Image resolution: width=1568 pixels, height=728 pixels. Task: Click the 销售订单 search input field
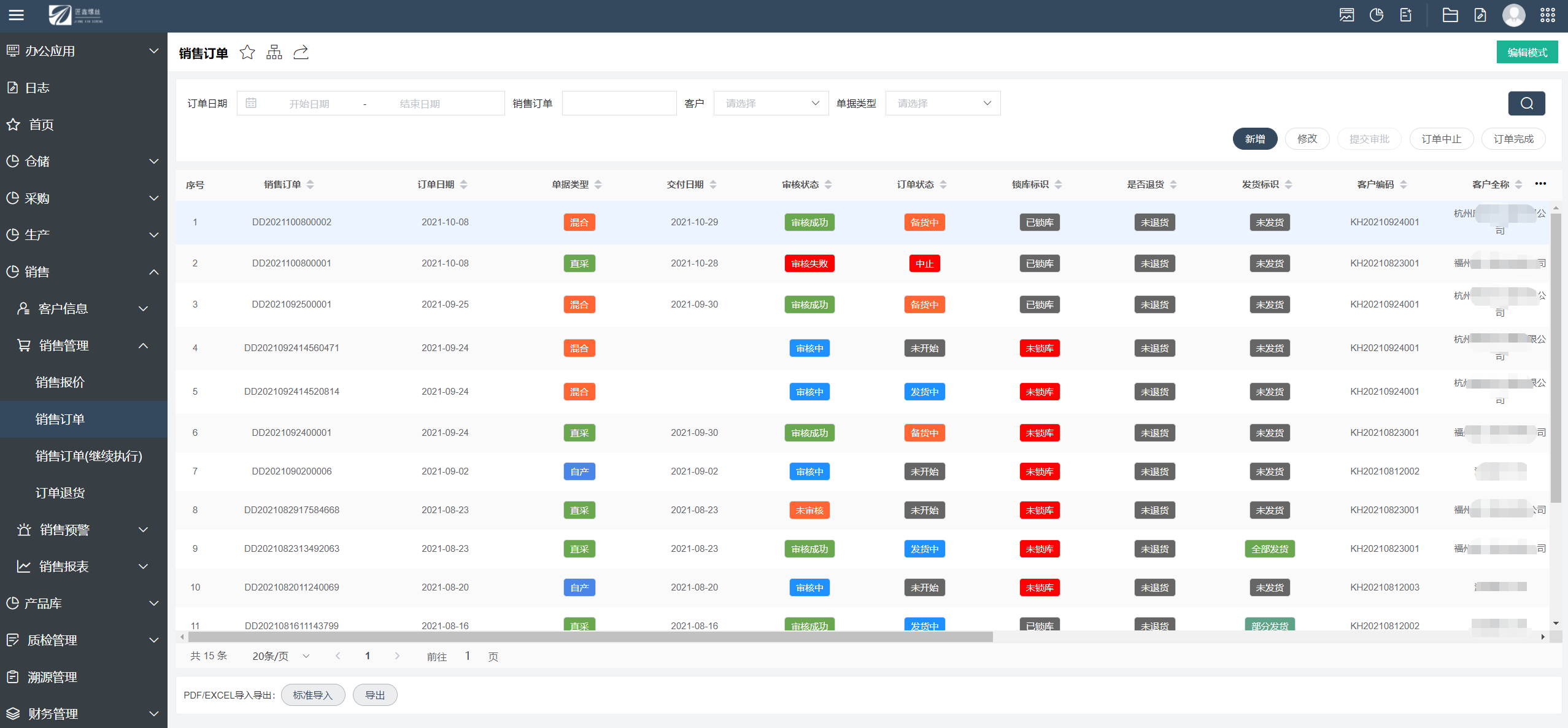pyautogui.click(x=619, y=103)
